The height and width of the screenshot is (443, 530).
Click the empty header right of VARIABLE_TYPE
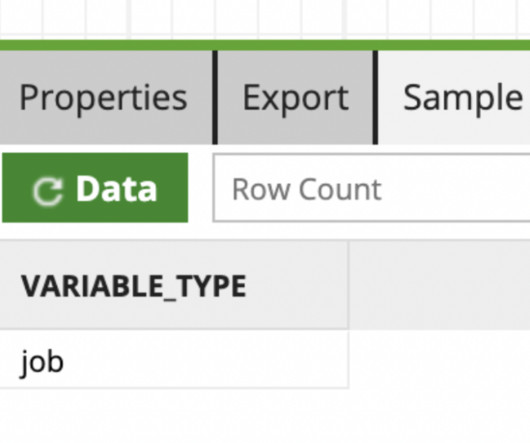[439, 285]
